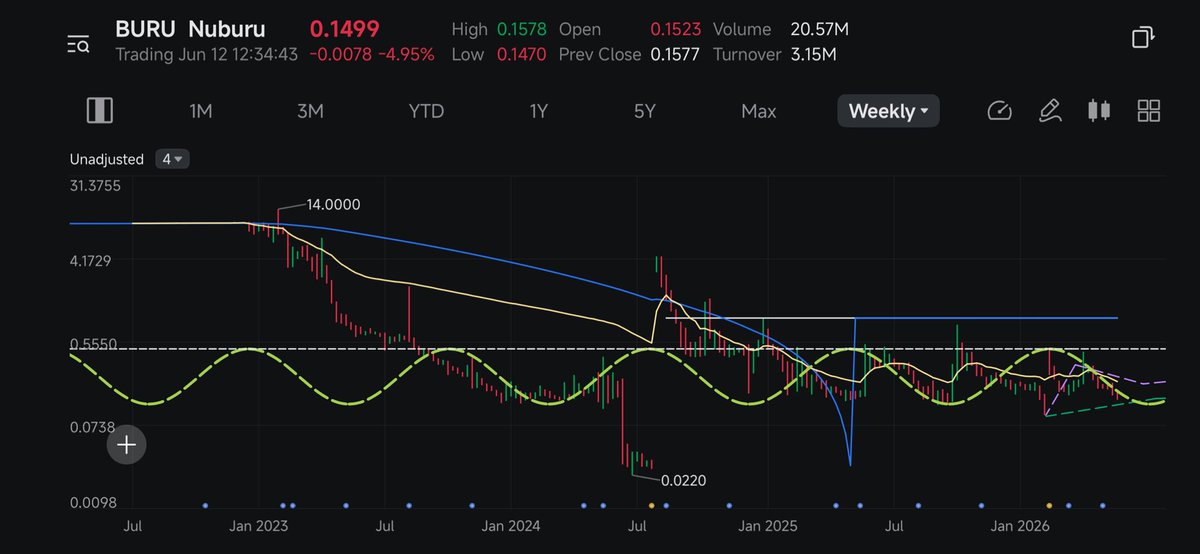Tap the 31.3755 axis label
1200x554 pixels.
click(95, 186)
